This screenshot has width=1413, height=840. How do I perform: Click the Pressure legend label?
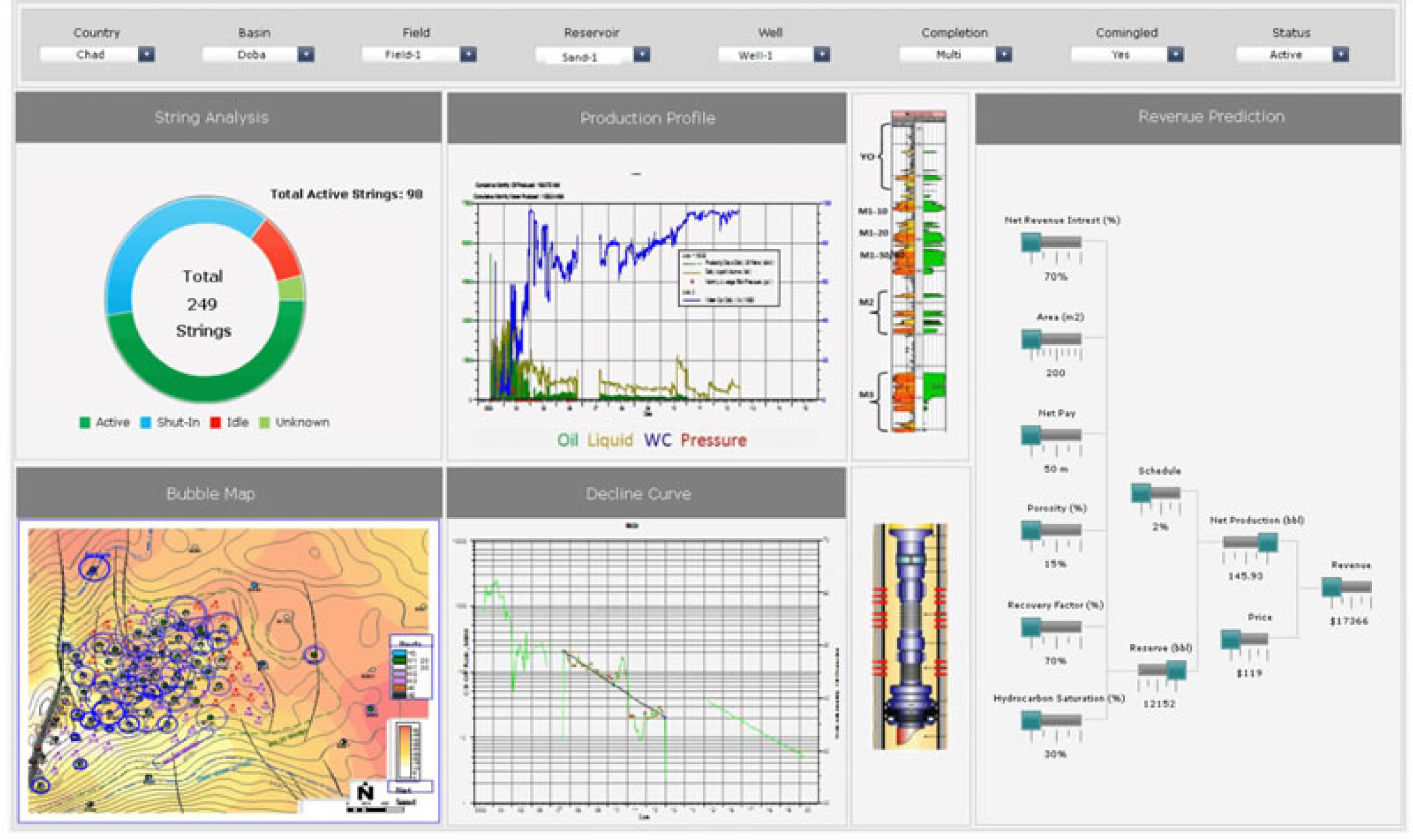[713, 440]
